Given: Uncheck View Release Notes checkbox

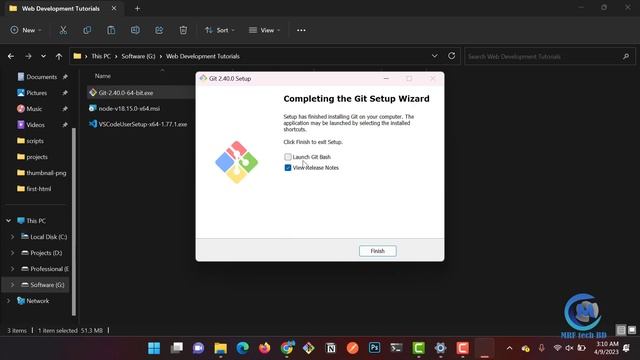Looking at the screenshot, I should (288, 168).
